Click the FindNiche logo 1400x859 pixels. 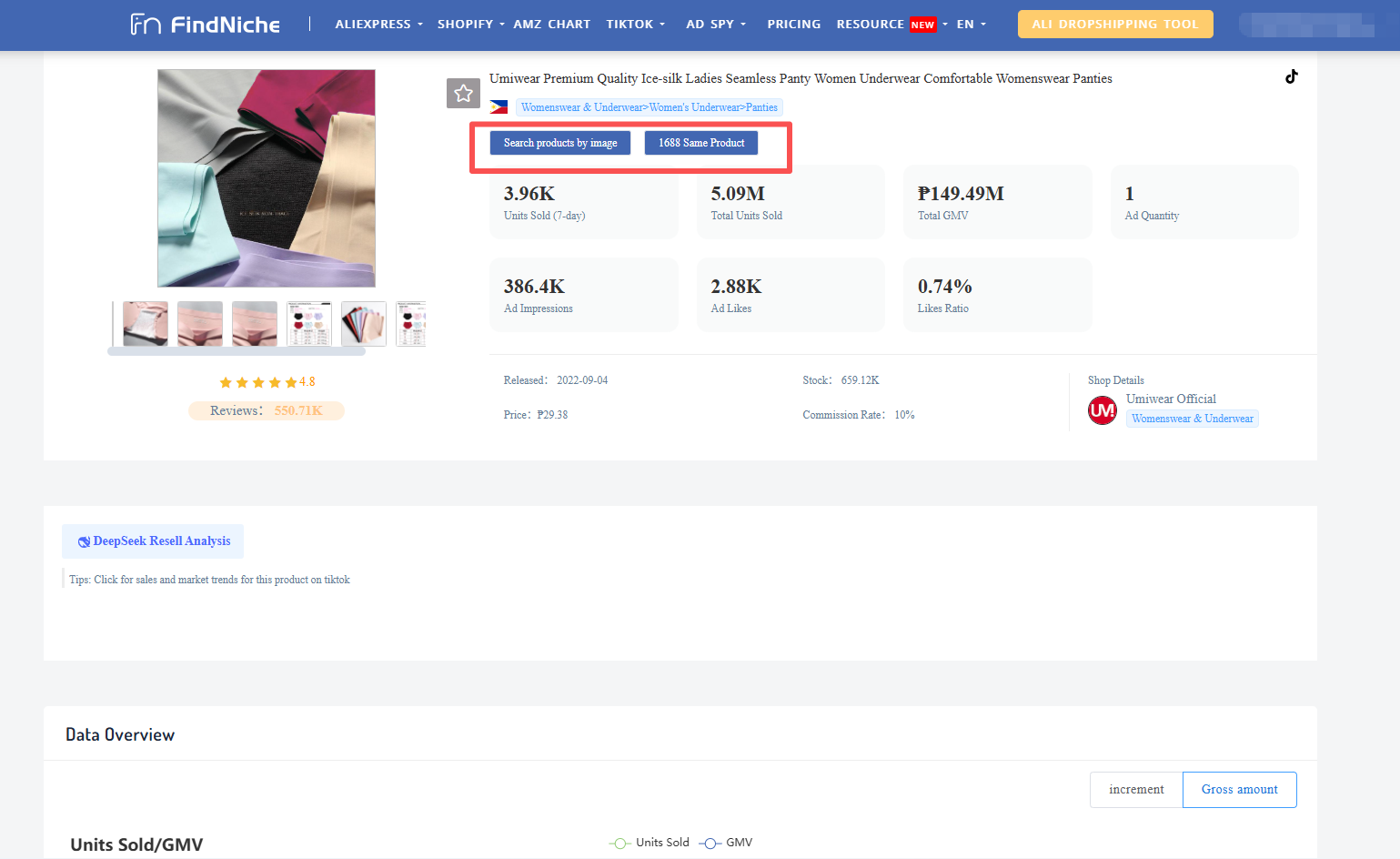(206, 25)
